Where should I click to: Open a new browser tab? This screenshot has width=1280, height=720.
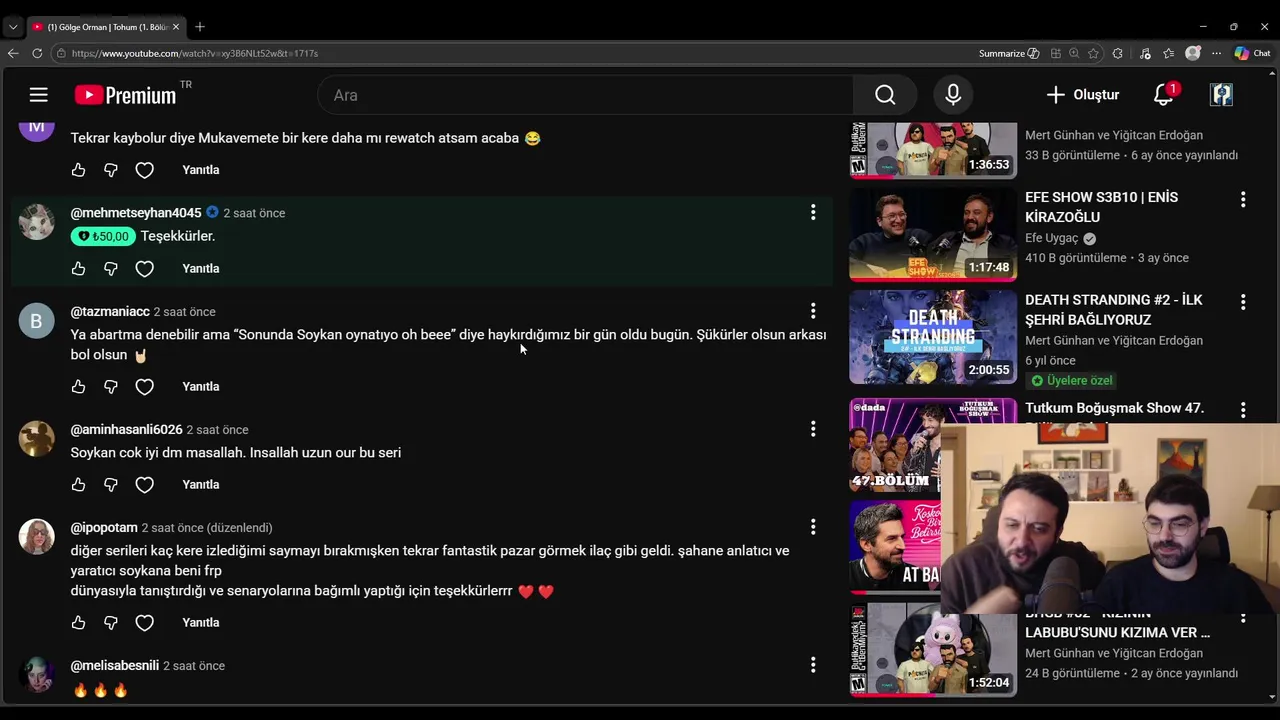200,27
